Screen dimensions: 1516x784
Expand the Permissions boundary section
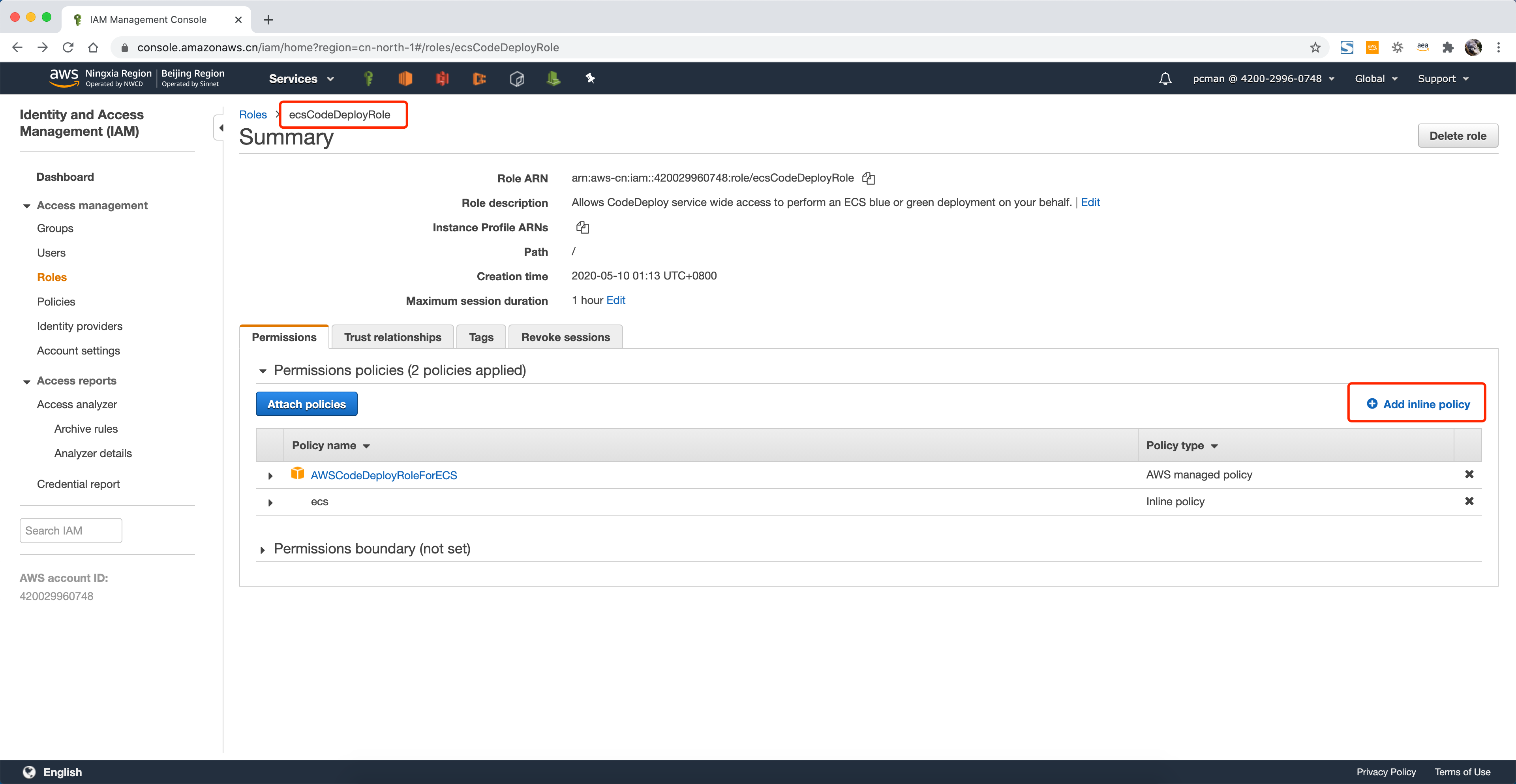[x=263, y=550]
